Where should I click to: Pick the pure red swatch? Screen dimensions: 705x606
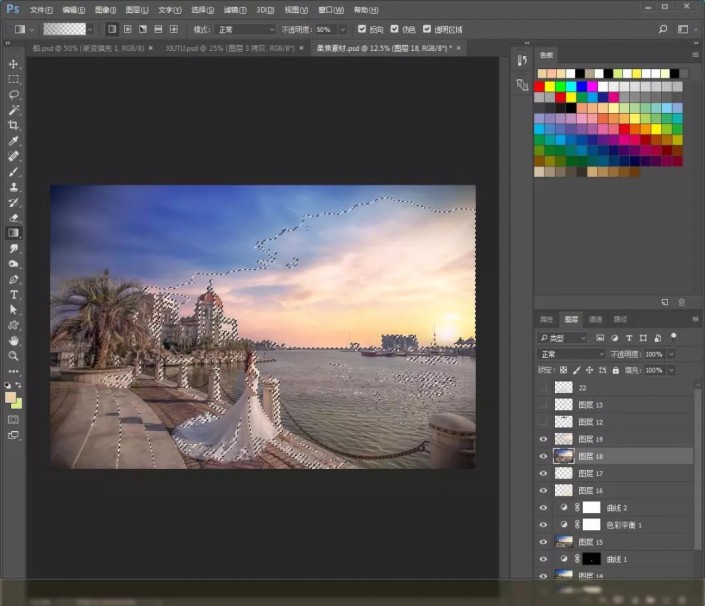coord(539,86)
